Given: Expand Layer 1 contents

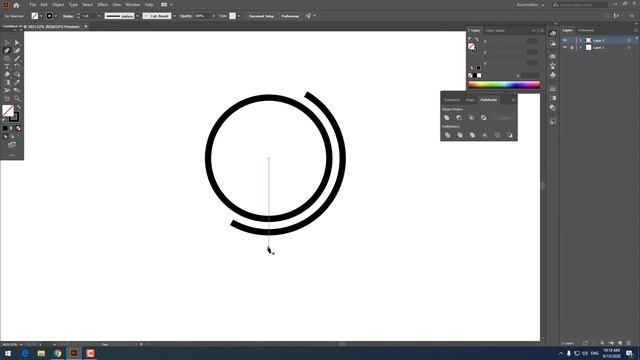Looking at the screenshot, I should 580,47.
